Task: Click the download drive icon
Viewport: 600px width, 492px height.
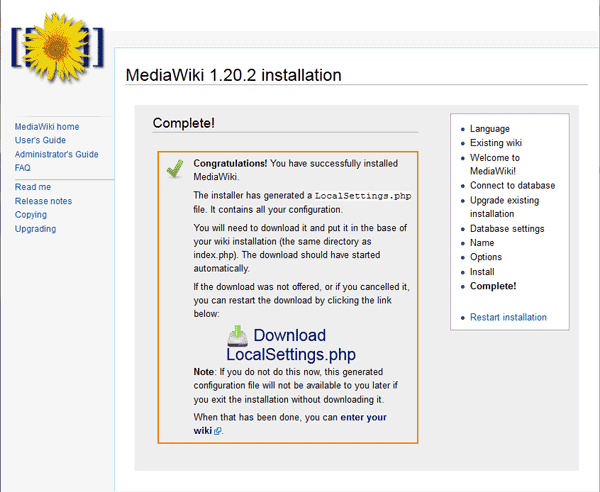Action: [x=238, y=336]
